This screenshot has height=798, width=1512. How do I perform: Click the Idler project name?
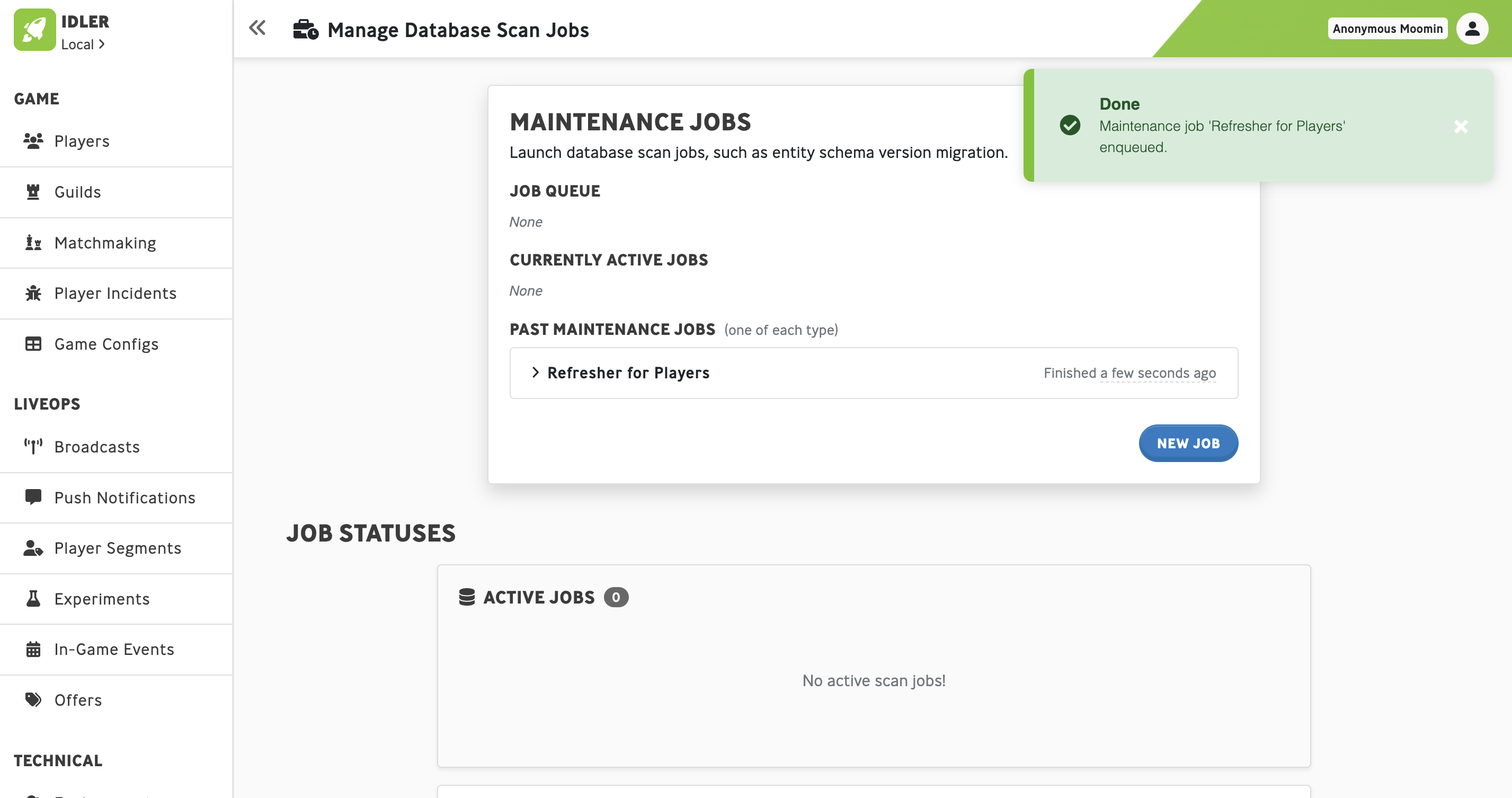pyautogui.click(x=85, y=22)
